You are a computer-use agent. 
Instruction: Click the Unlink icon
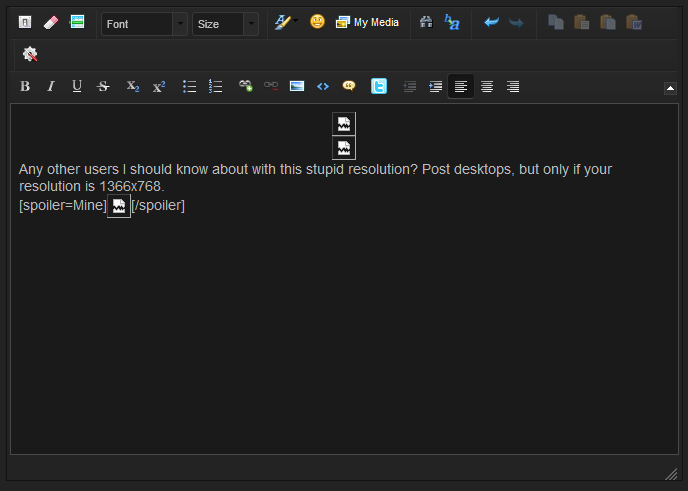coord(271,86)
